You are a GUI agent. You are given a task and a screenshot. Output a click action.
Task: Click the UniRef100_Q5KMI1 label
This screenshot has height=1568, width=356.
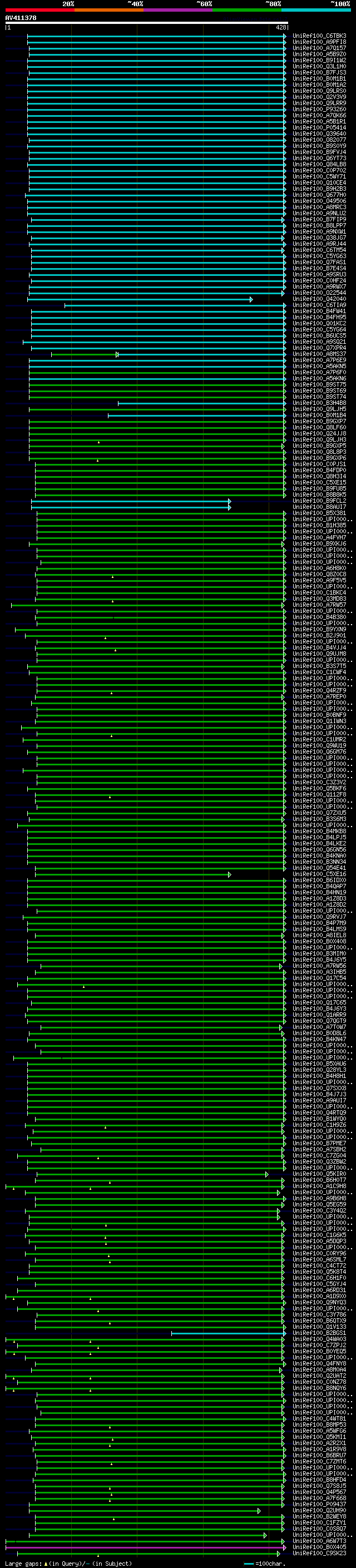click(x=319, y=1437)
